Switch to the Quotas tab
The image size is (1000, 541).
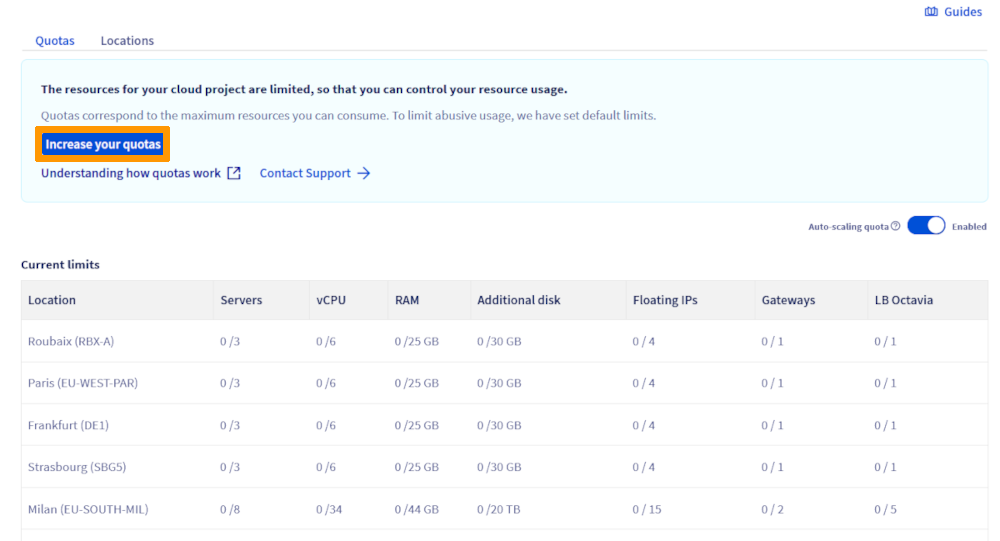(x=55, y=41)
